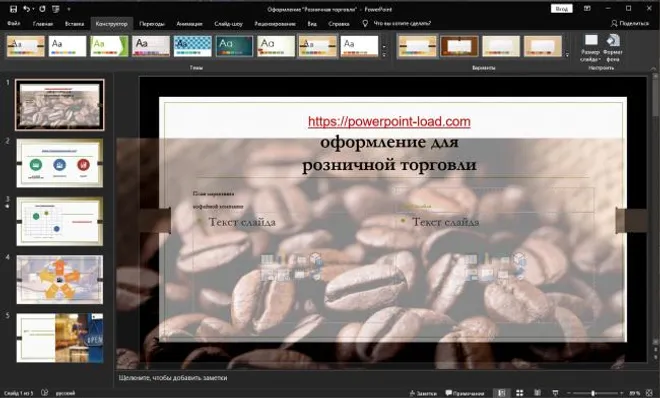Select the Конструктор ribbon tab
Image resolution: width=660 pixels, height=398 pixels.
[112, 24]
